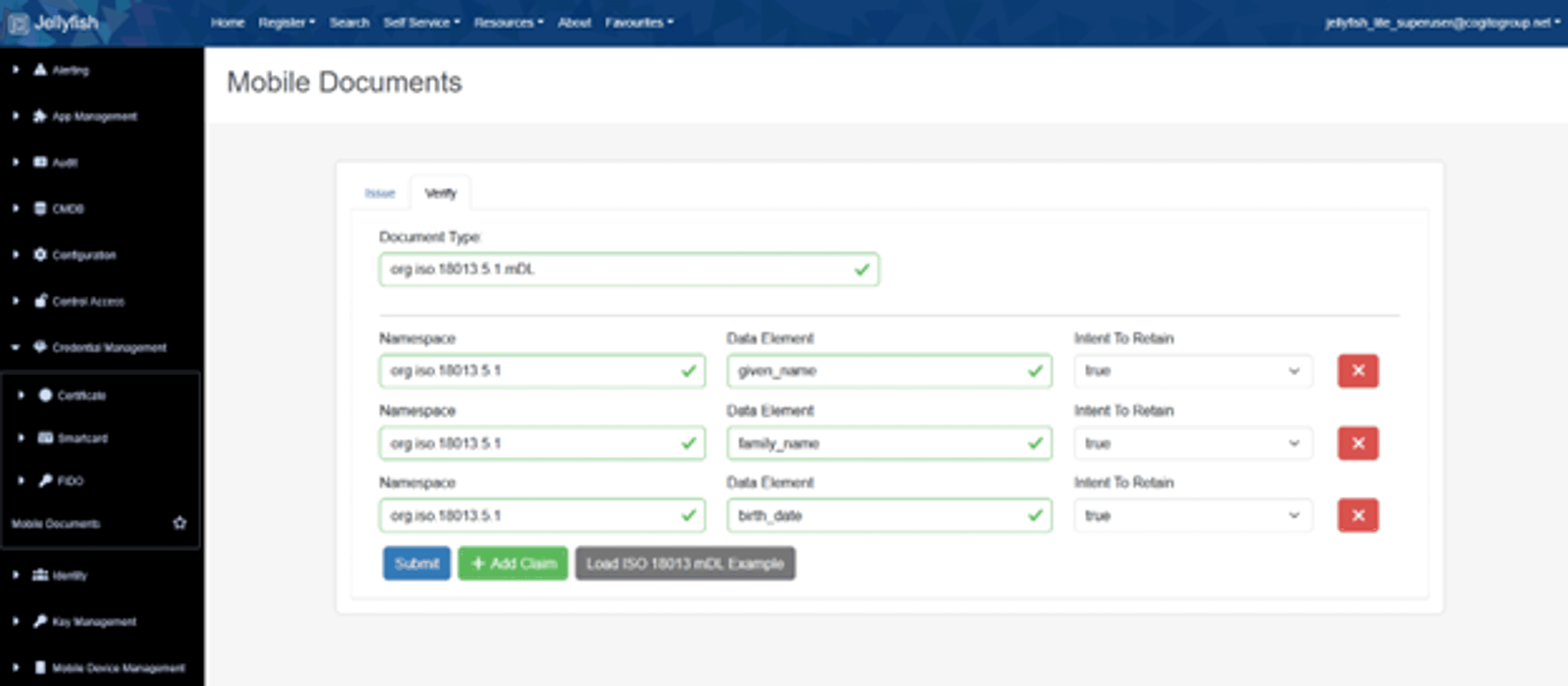
Task: Click the Configuration gear icon
Action: [x=40, y=254]
